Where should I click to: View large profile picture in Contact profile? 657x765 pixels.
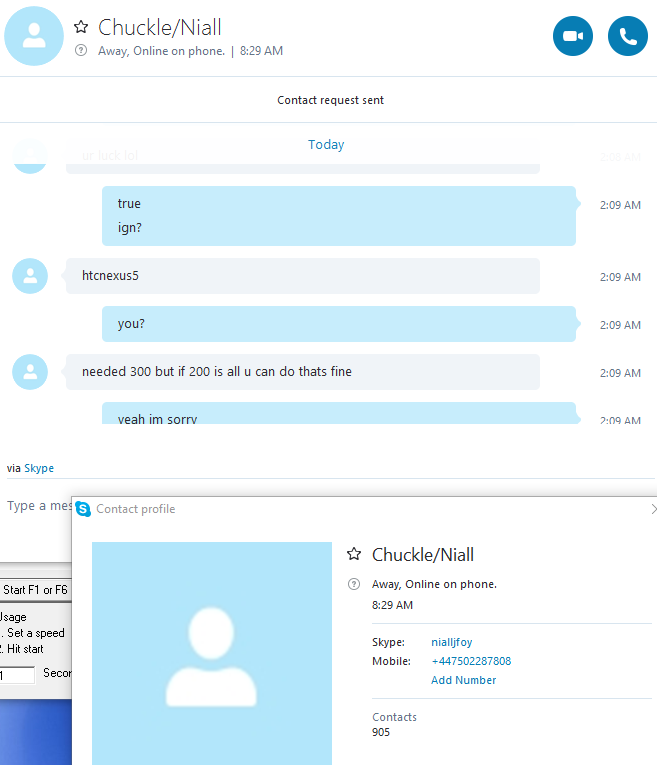(212, 653)
